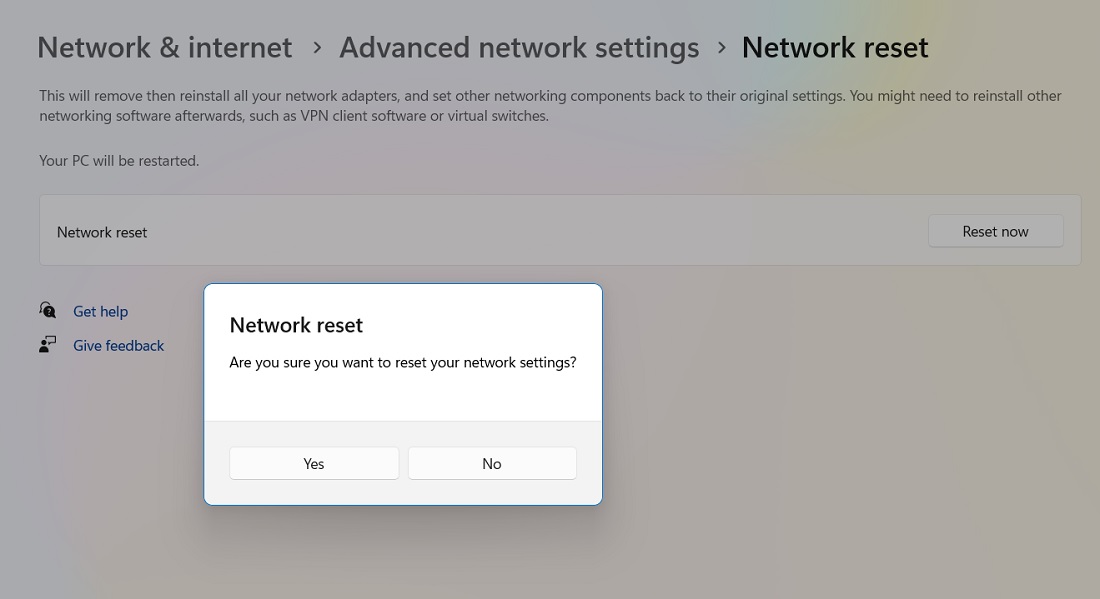Open Network & internet from the breadcrumb

point(164,47)
